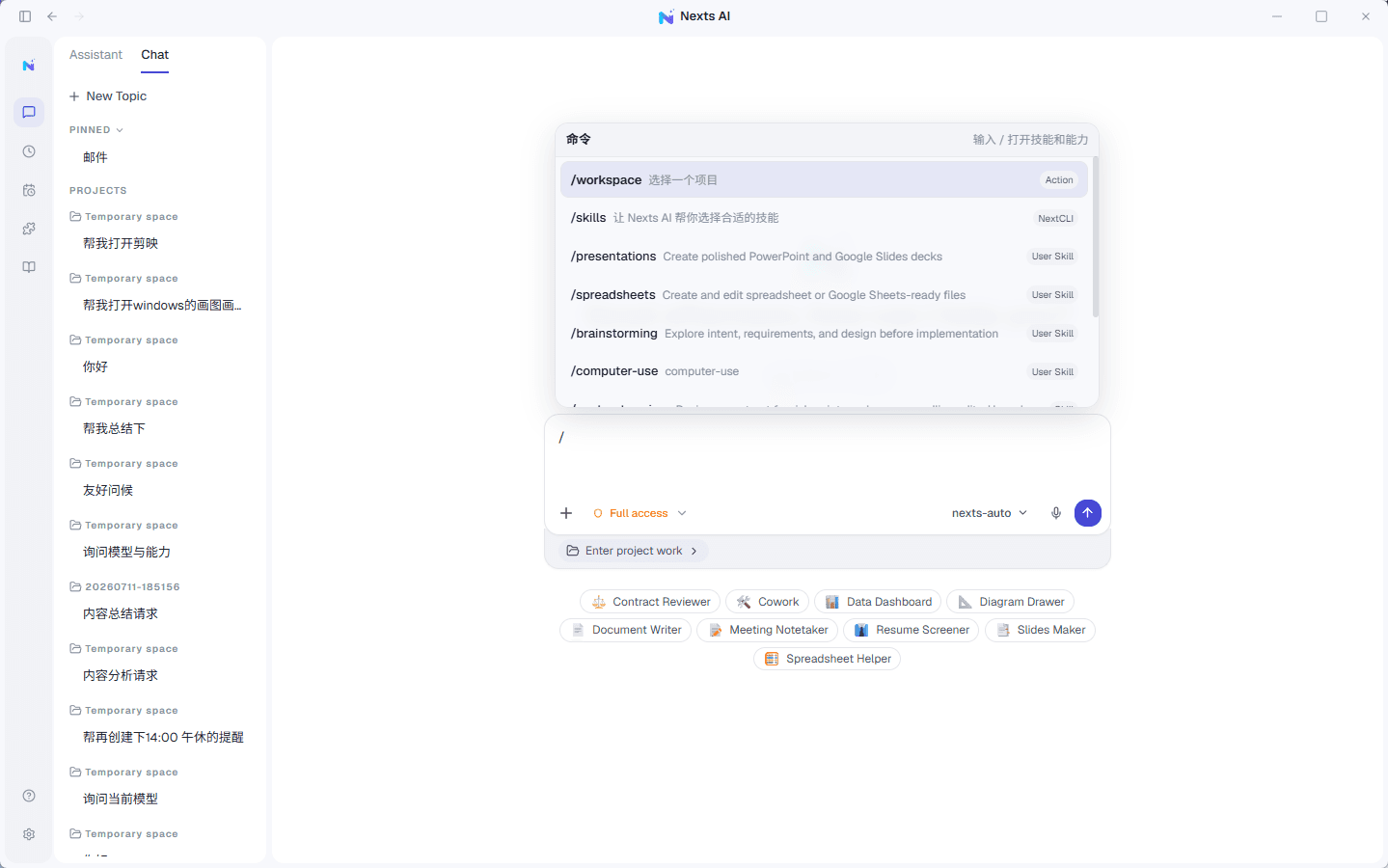Select the /presentations command
Image resolution: width=1388 pixels, height=868 pixels.
824,257
